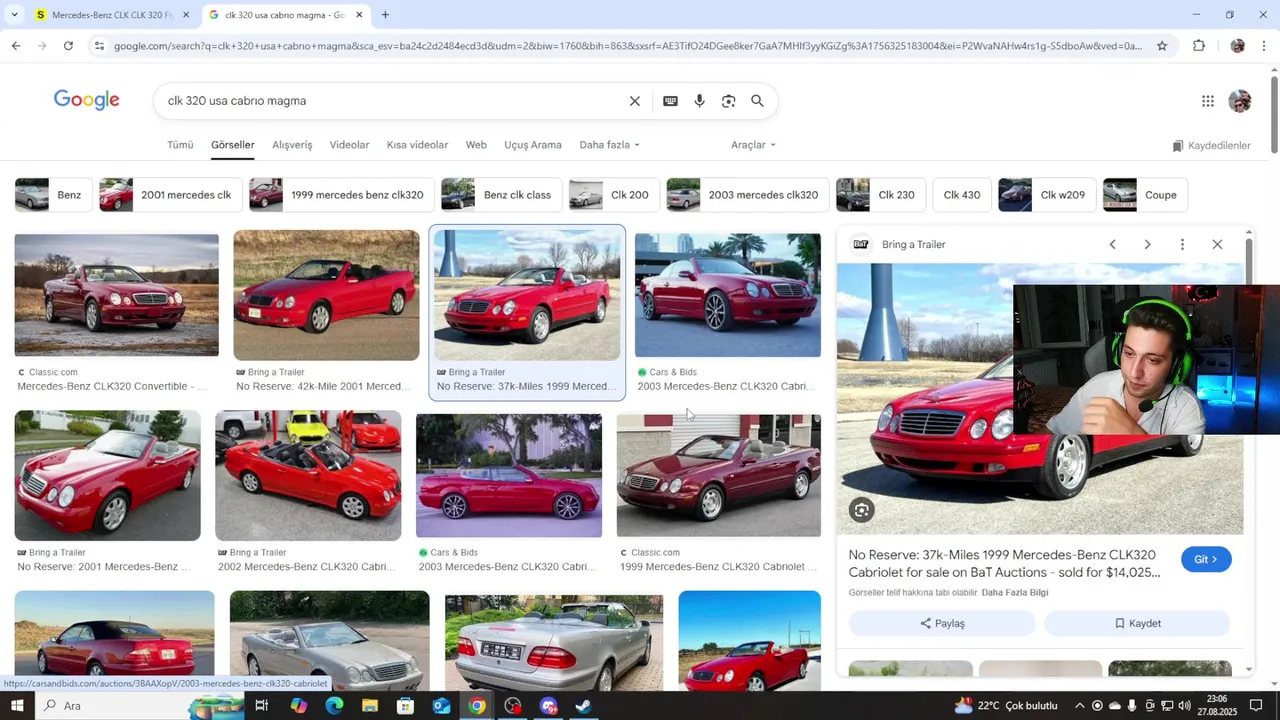Open the 22°C Çok bulutlu weather widget
1280x720 pixels.
(1005, 706)
